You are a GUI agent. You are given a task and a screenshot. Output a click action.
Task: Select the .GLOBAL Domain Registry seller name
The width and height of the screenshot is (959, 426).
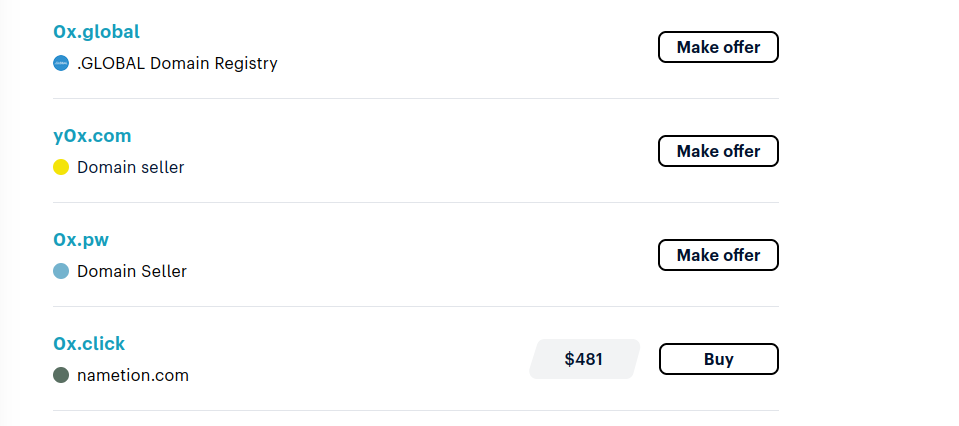coord(177,63)
